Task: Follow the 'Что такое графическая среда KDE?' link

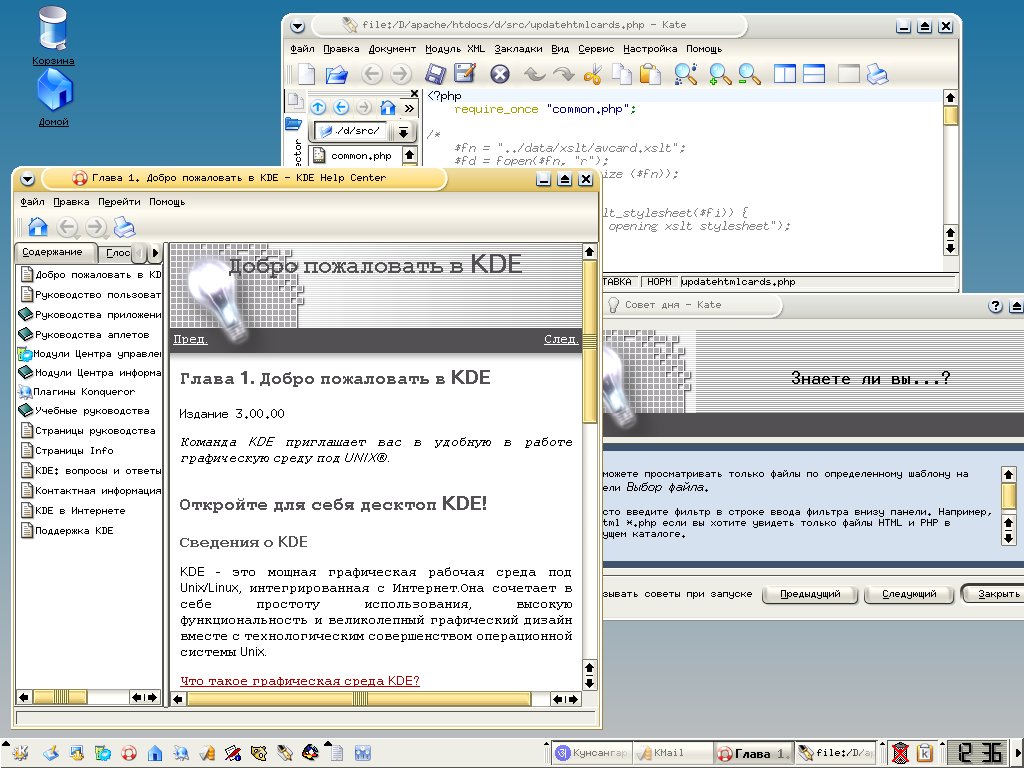Action: [x=300, y=681]
